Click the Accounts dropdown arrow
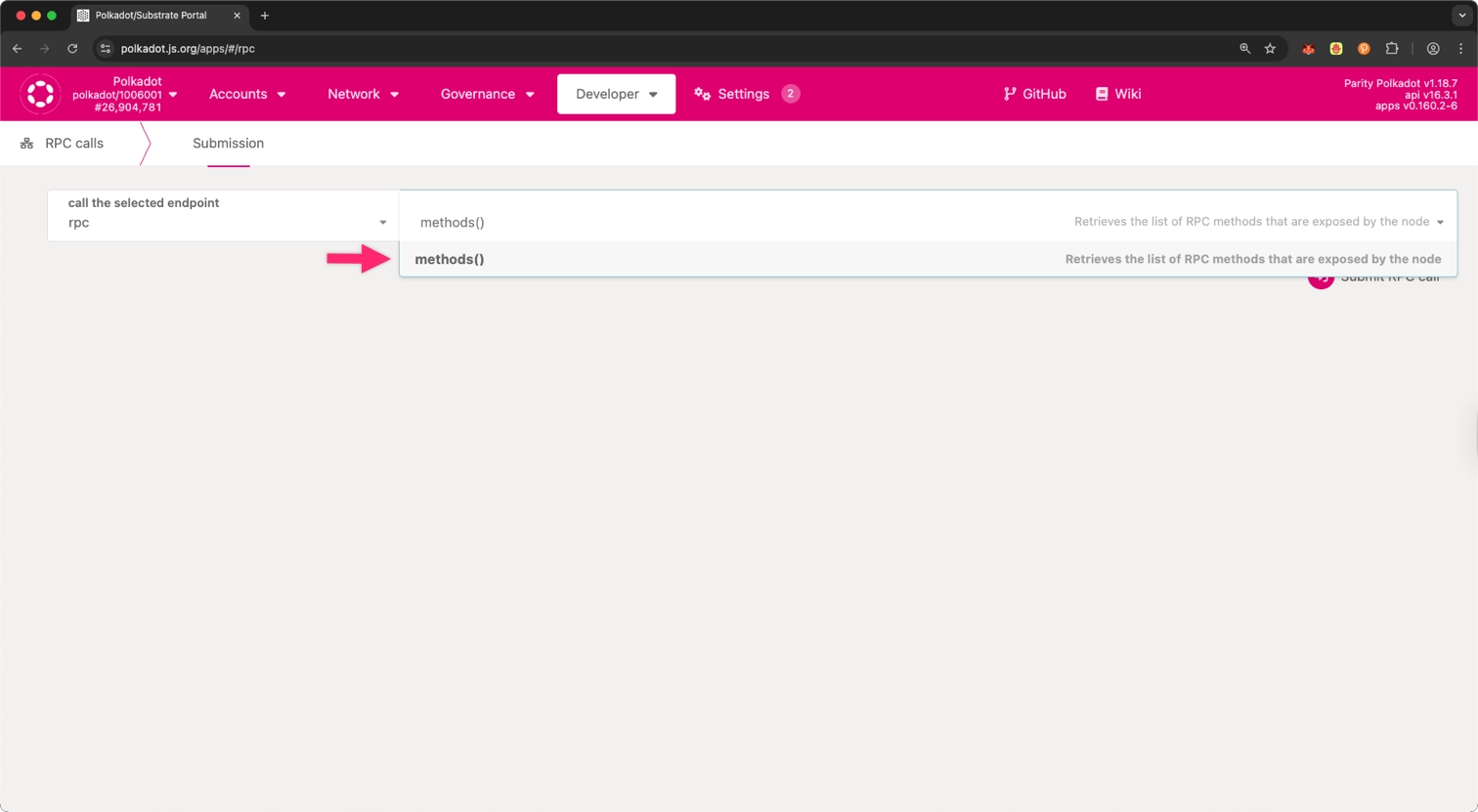Screen dimensions: 1478x812 (x=282, y=95)
